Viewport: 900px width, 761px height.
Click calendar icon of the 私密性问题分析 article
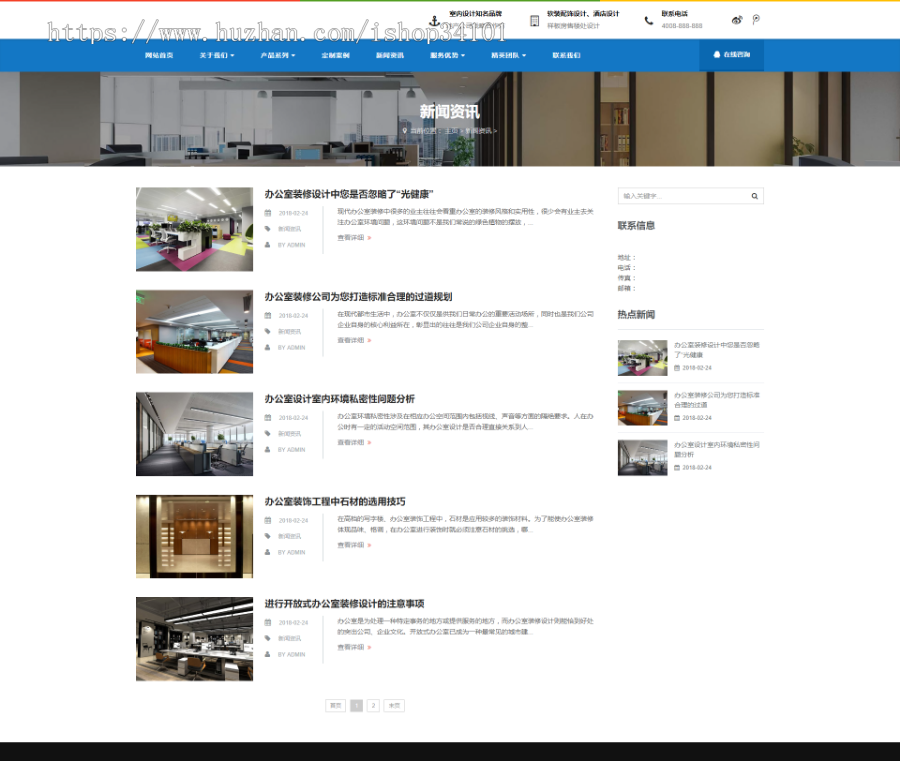(267, 418)
